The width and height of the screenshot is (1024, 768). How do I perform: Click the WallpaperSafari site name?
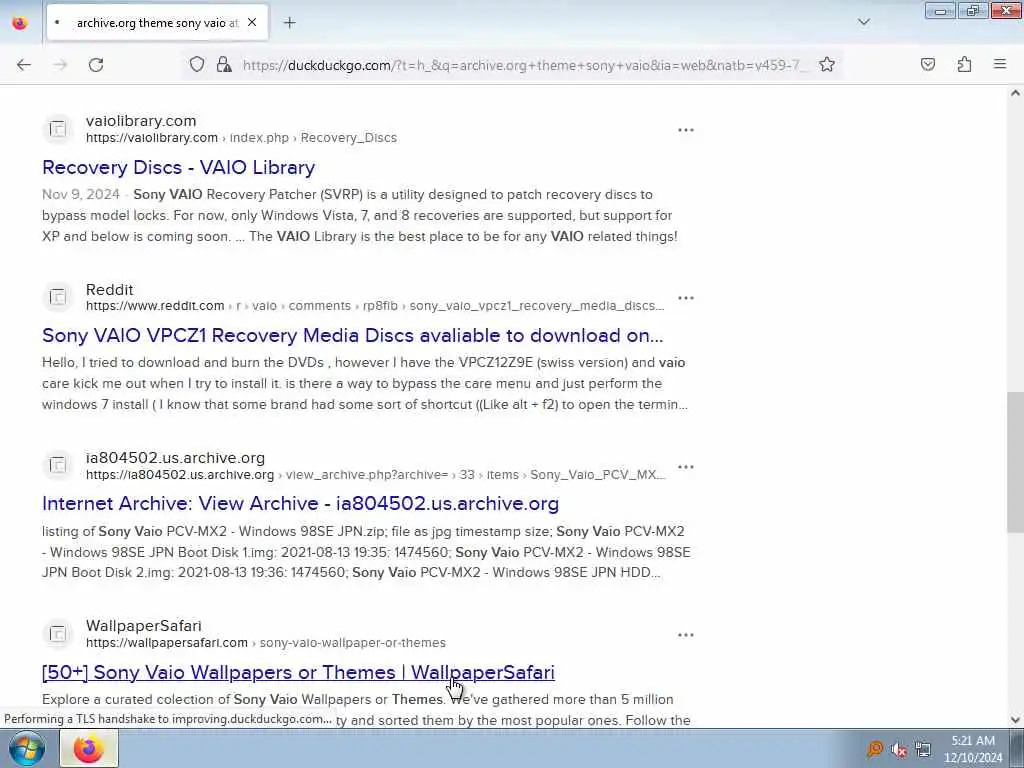144,626
